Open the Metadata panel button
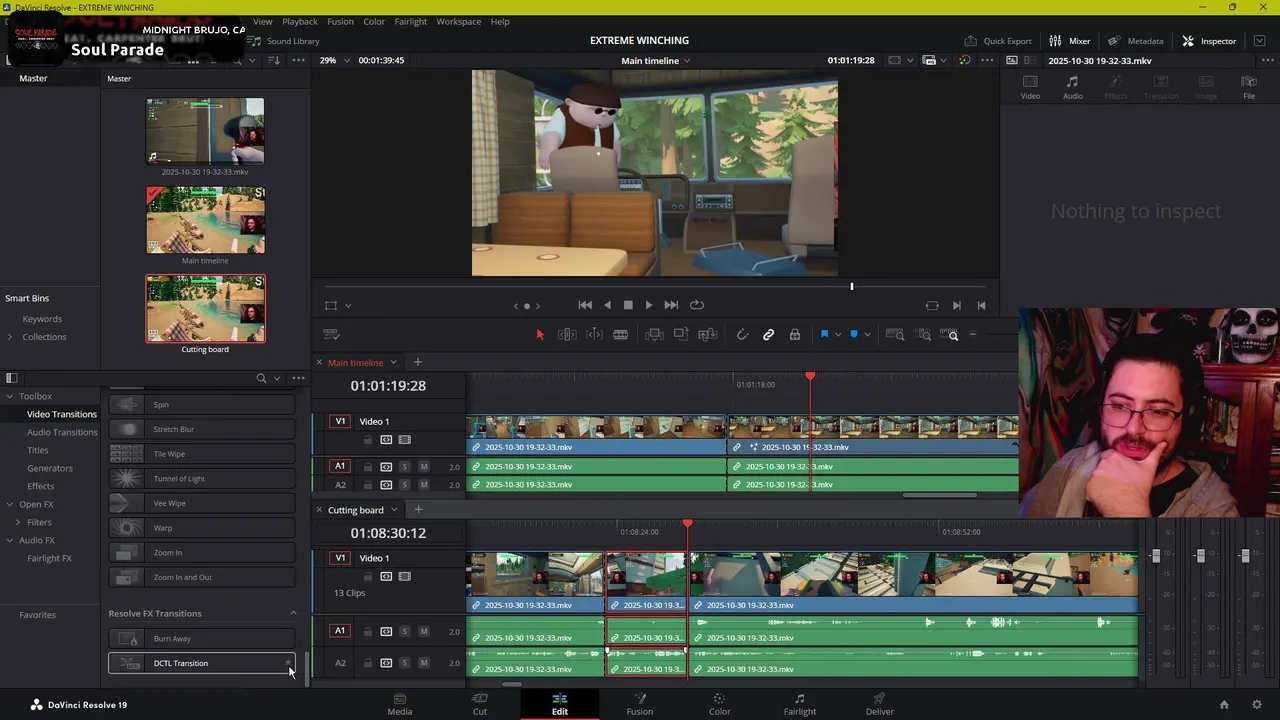The width and height of the screenshot is (1280, 720). pos(1136,41)
